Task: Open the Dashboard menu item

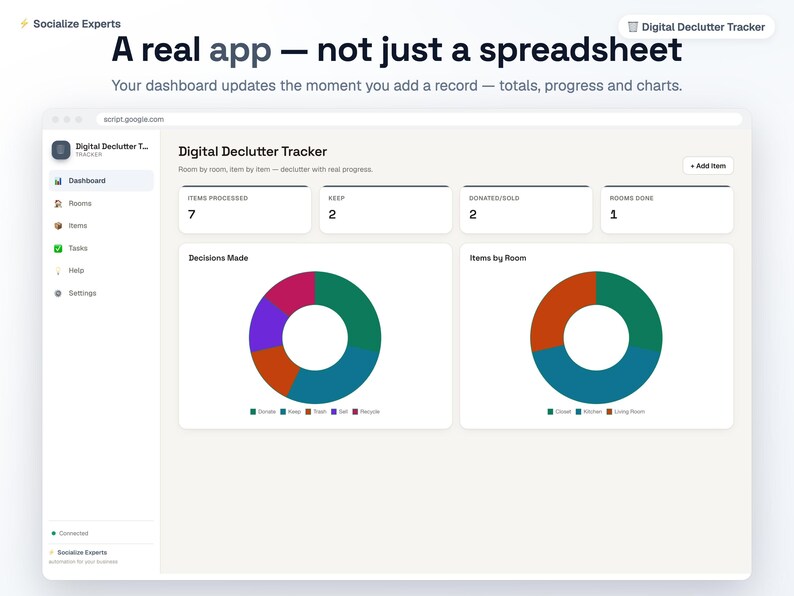Action: [101, 181]
